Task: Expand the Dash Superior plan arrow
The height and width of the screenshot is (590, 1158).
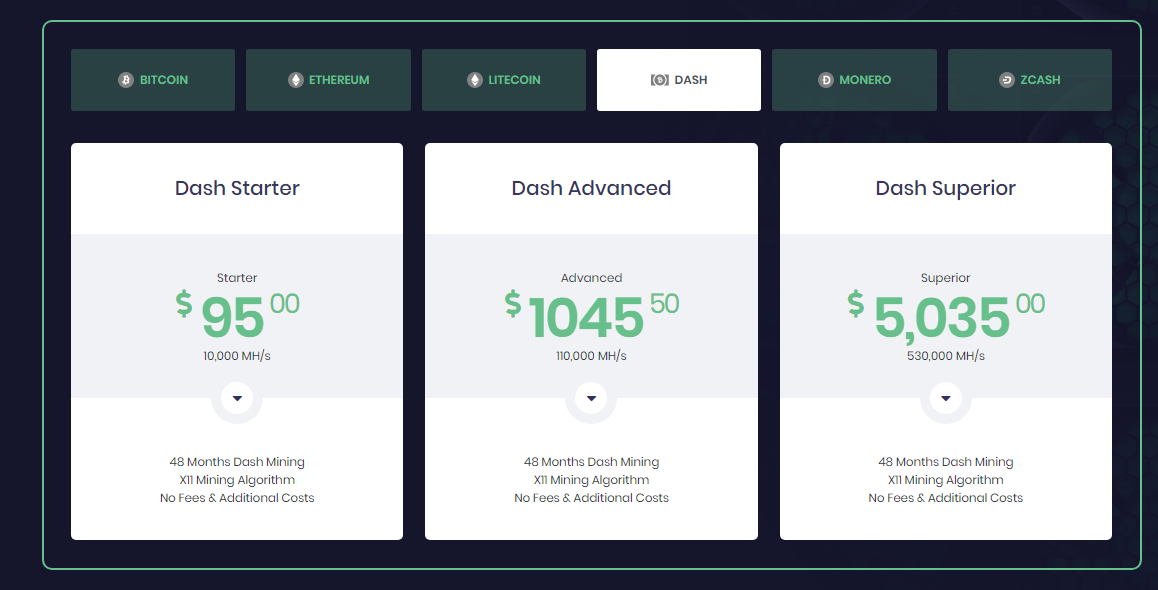Action: coord(945,398)
